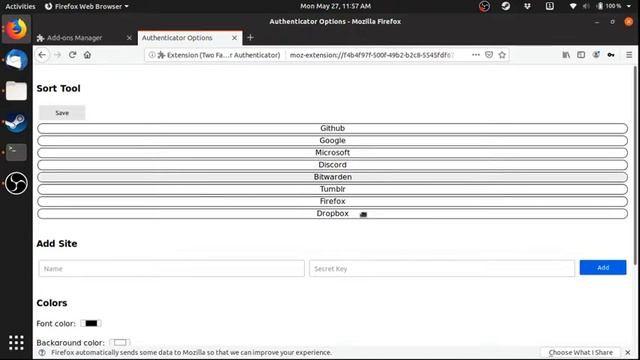This screenshot has width=640, height=360.
Task: Click the Choose What I Share button
Action: coord(580,352)
